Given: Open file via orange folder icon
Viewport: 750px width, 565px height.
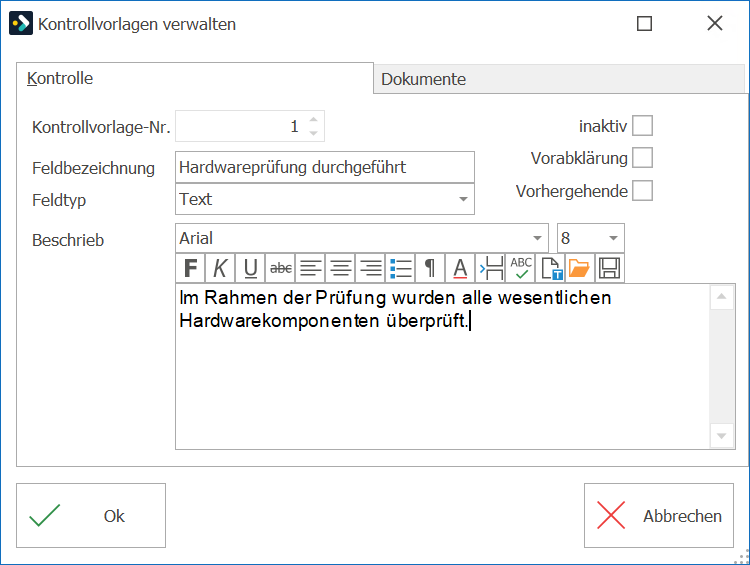Looking at the screenshot, I should click(x=580, y=268).
